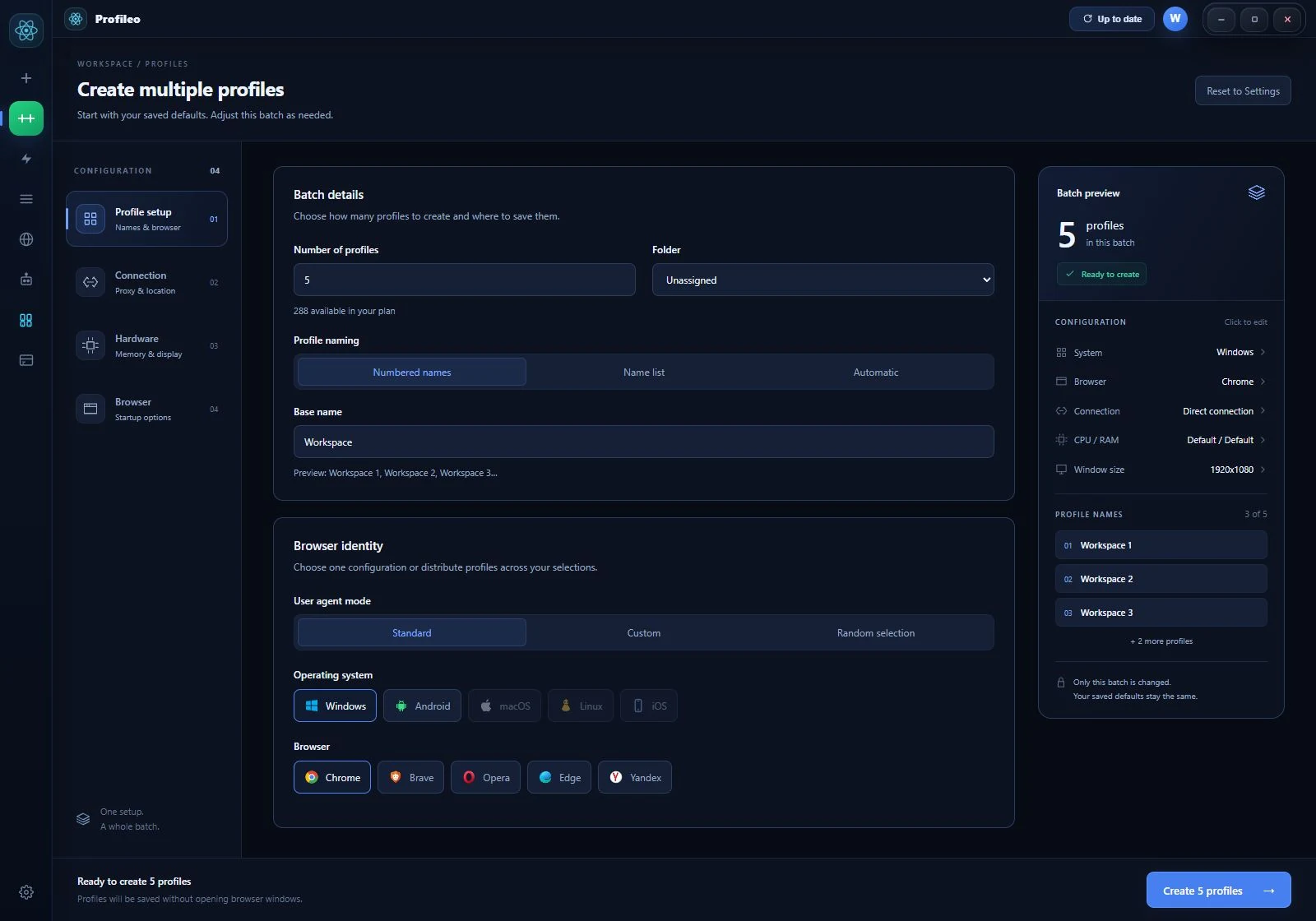This screenshot has width=1316, height=921.
Task: Open the lightning bolt sidebar icon
Action: [x=26, y=159]
